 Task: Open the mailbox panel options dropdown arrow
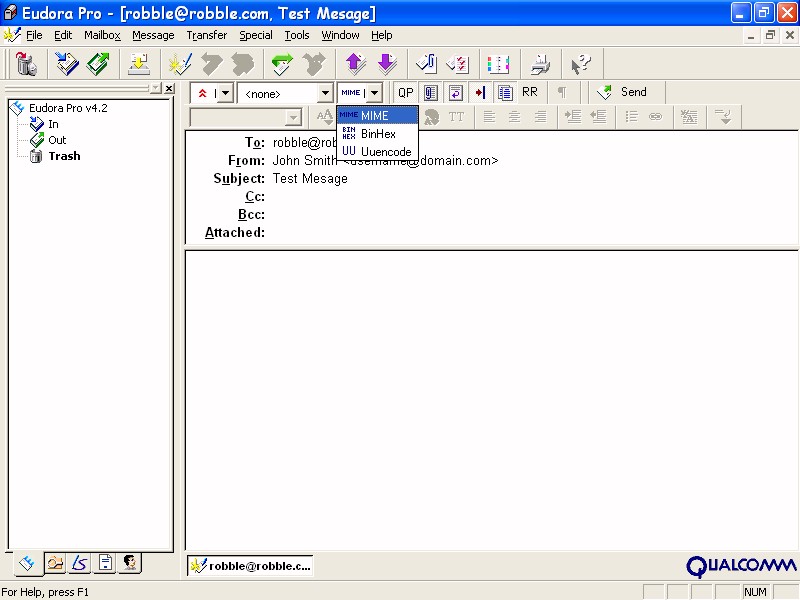coord(156,88)
